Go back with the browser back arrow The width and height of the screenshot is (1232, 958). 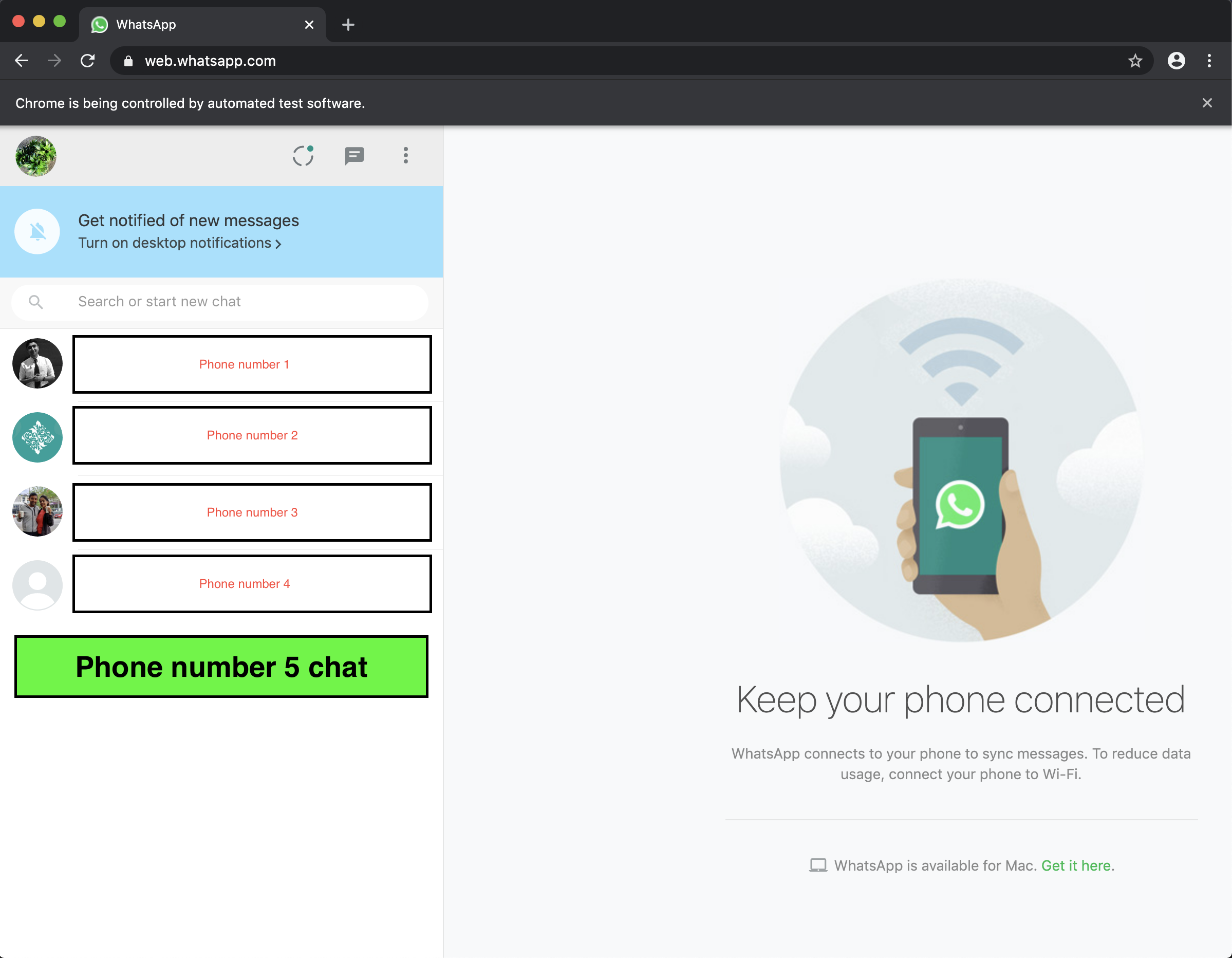click(22, 60)
